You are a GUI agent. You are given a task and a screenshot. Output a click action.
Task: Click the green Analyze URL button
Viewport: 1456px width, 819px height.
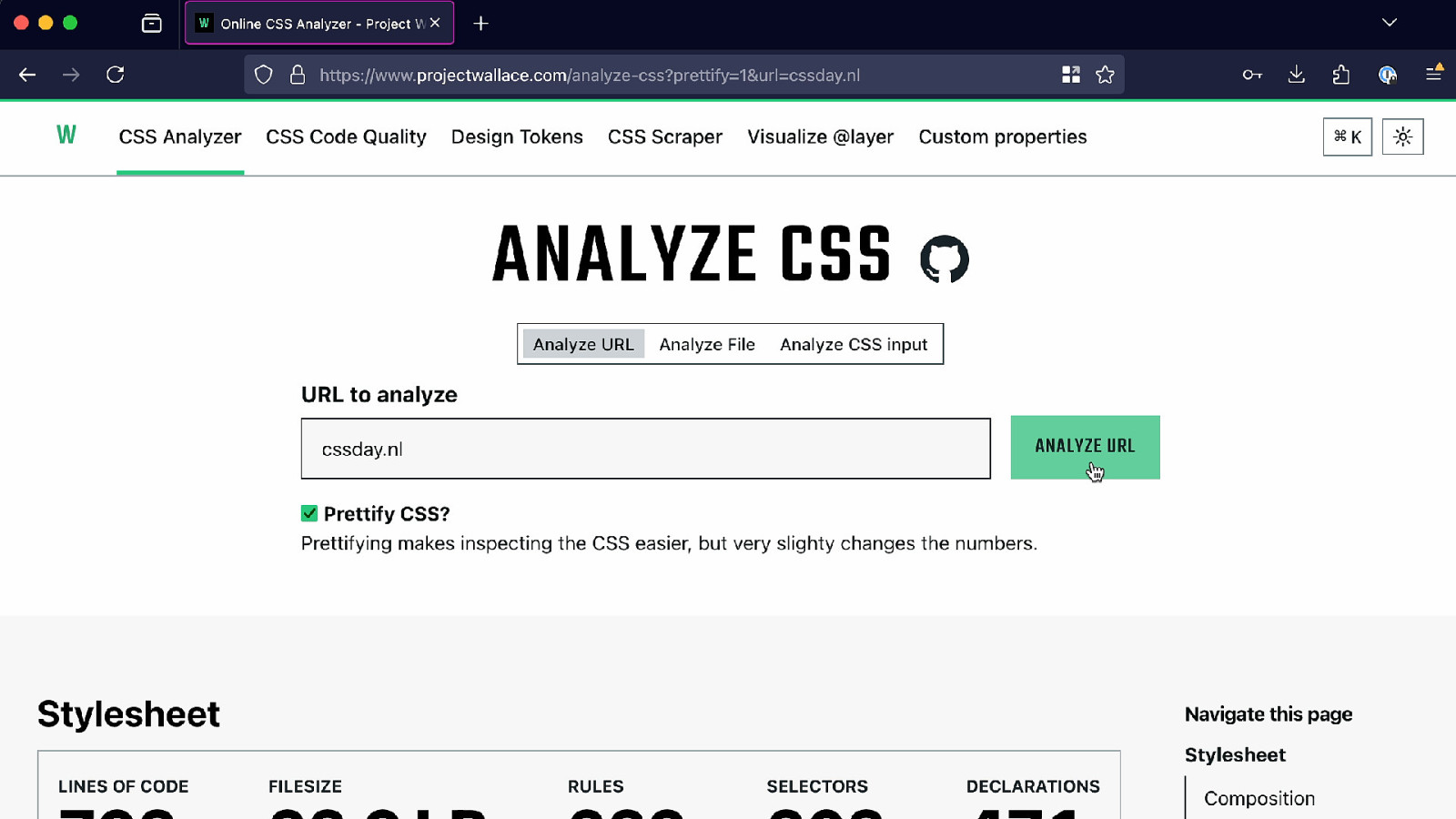1086,447
